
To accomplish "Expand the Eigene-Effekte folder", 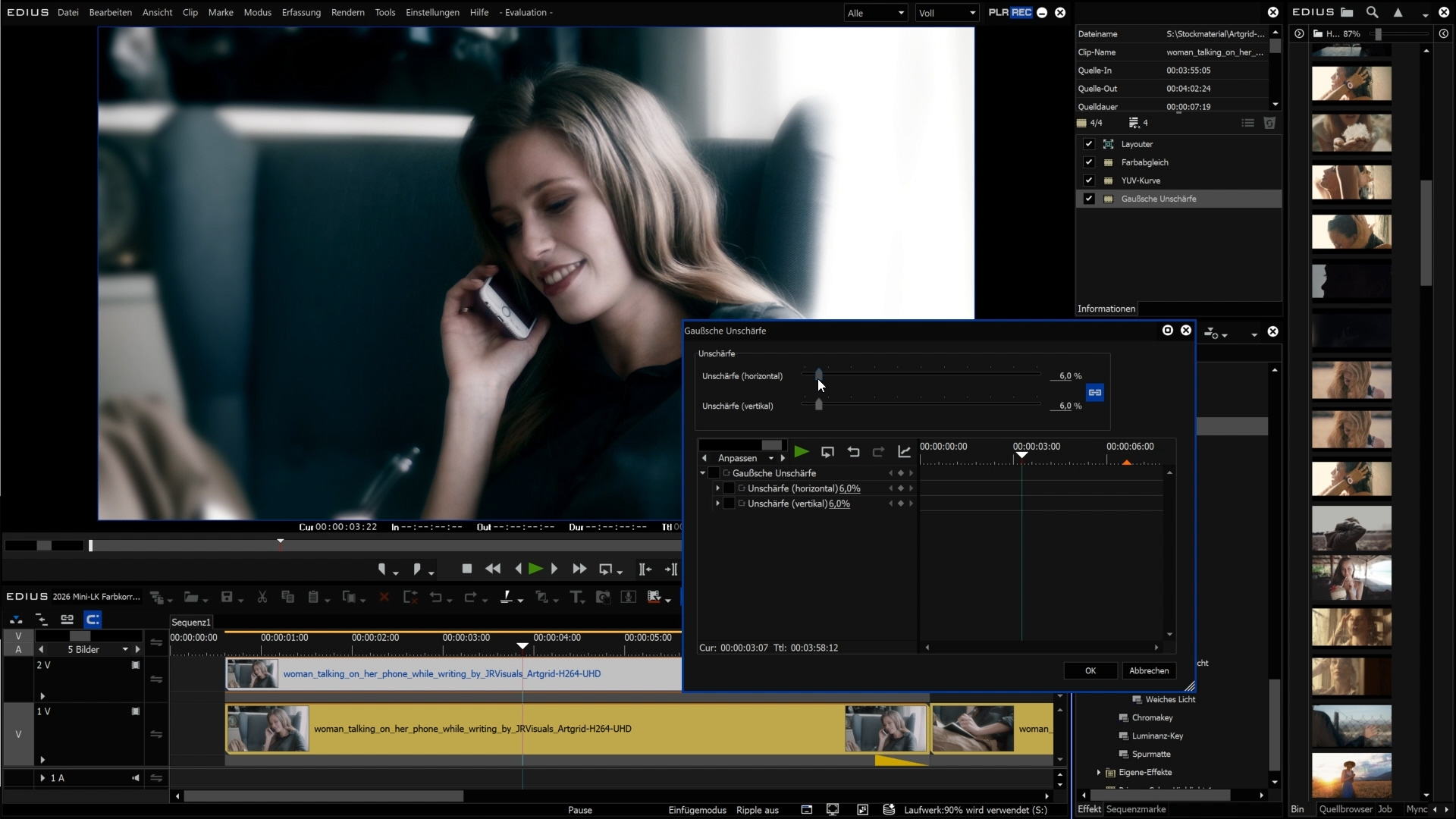I will pos(1099,772).
